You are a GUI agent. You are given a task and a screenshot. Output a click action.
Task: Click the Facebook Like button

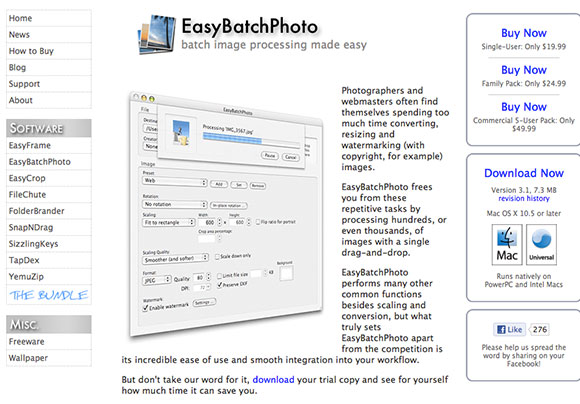pos(509,329)
